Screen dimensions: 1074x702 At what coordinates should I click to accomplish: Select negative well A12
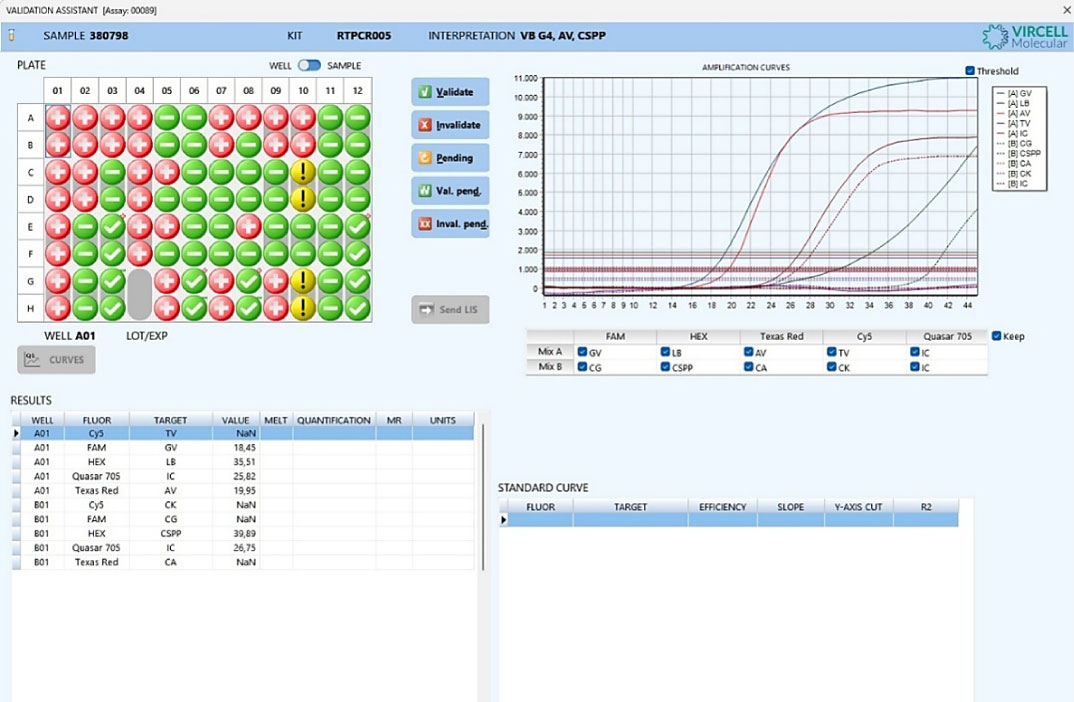click(x=358, y=118)
